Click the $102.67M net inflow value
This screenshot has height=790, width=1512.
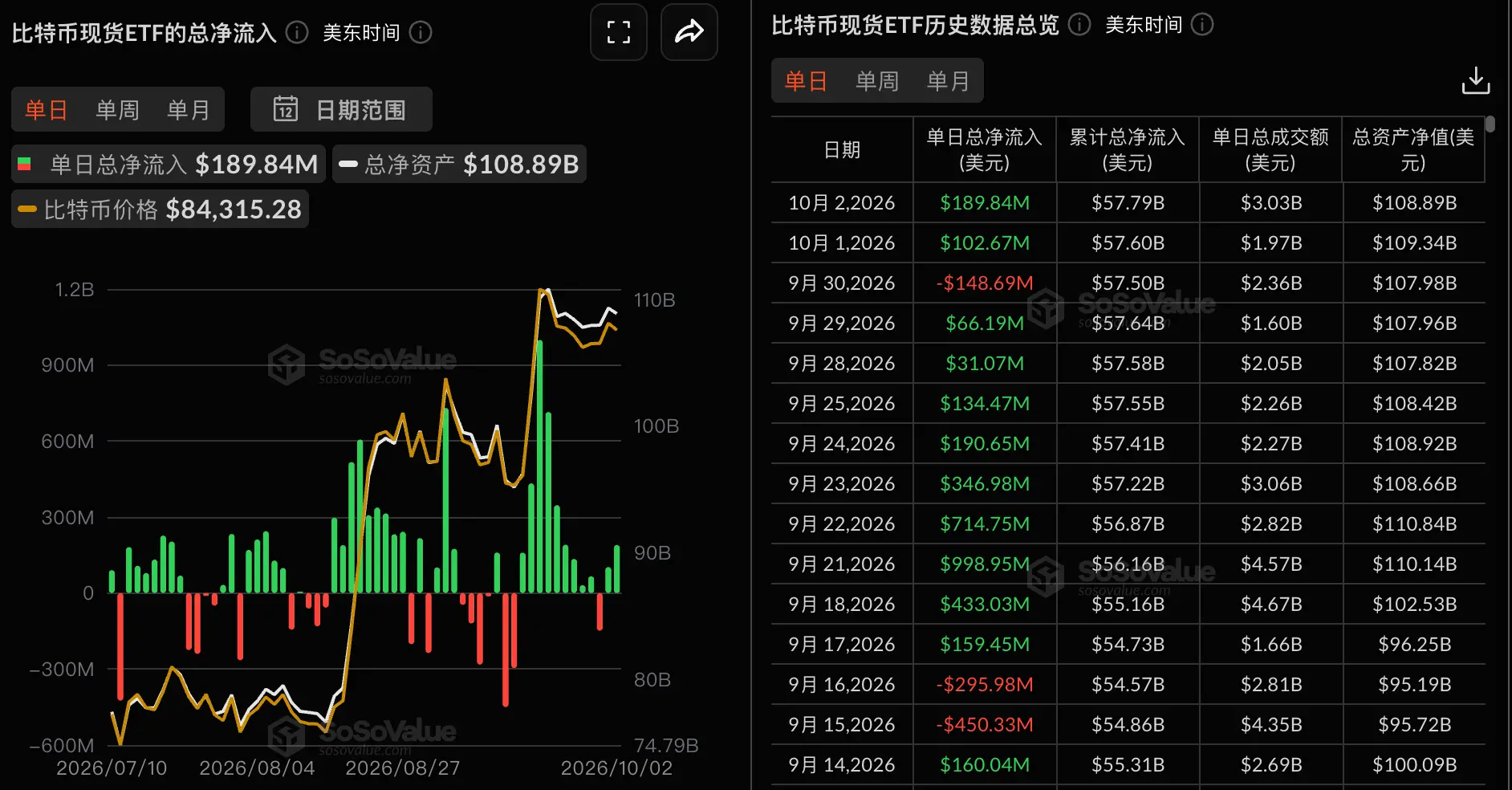point(985,242)
